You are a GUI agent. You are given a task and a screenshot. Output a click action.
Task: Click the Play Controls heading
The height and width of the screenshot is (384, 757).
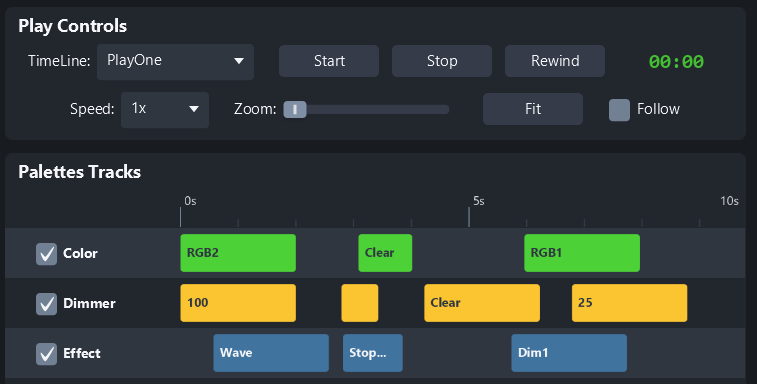(72, 26)
